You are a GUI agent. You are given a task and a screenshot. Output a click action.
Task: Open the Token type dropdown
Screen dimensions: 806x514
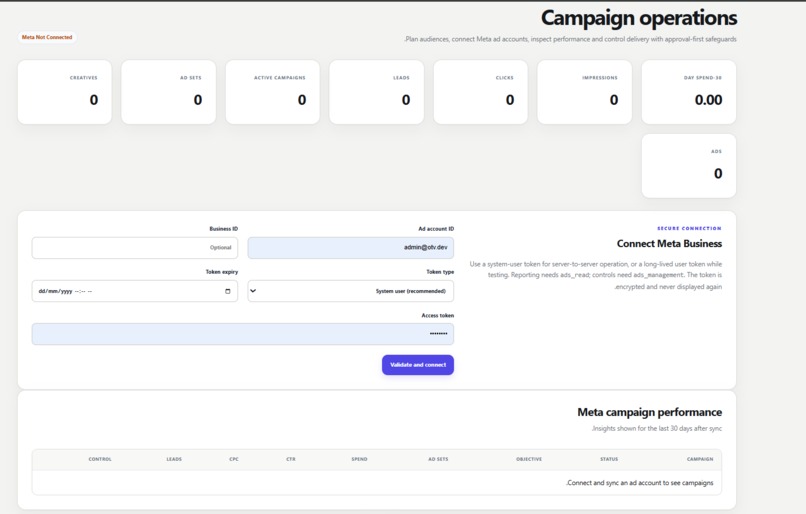[x=351, y=291]
